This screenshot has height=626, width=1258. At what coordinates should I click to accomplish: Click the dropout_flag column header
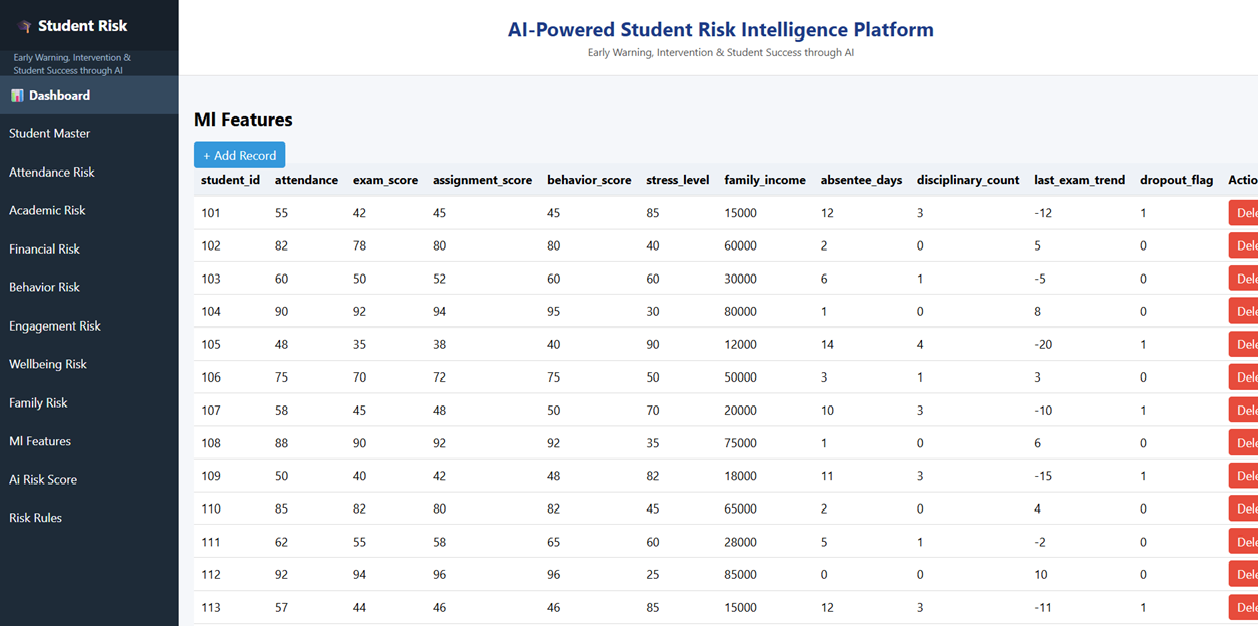tap(1176, 180)
